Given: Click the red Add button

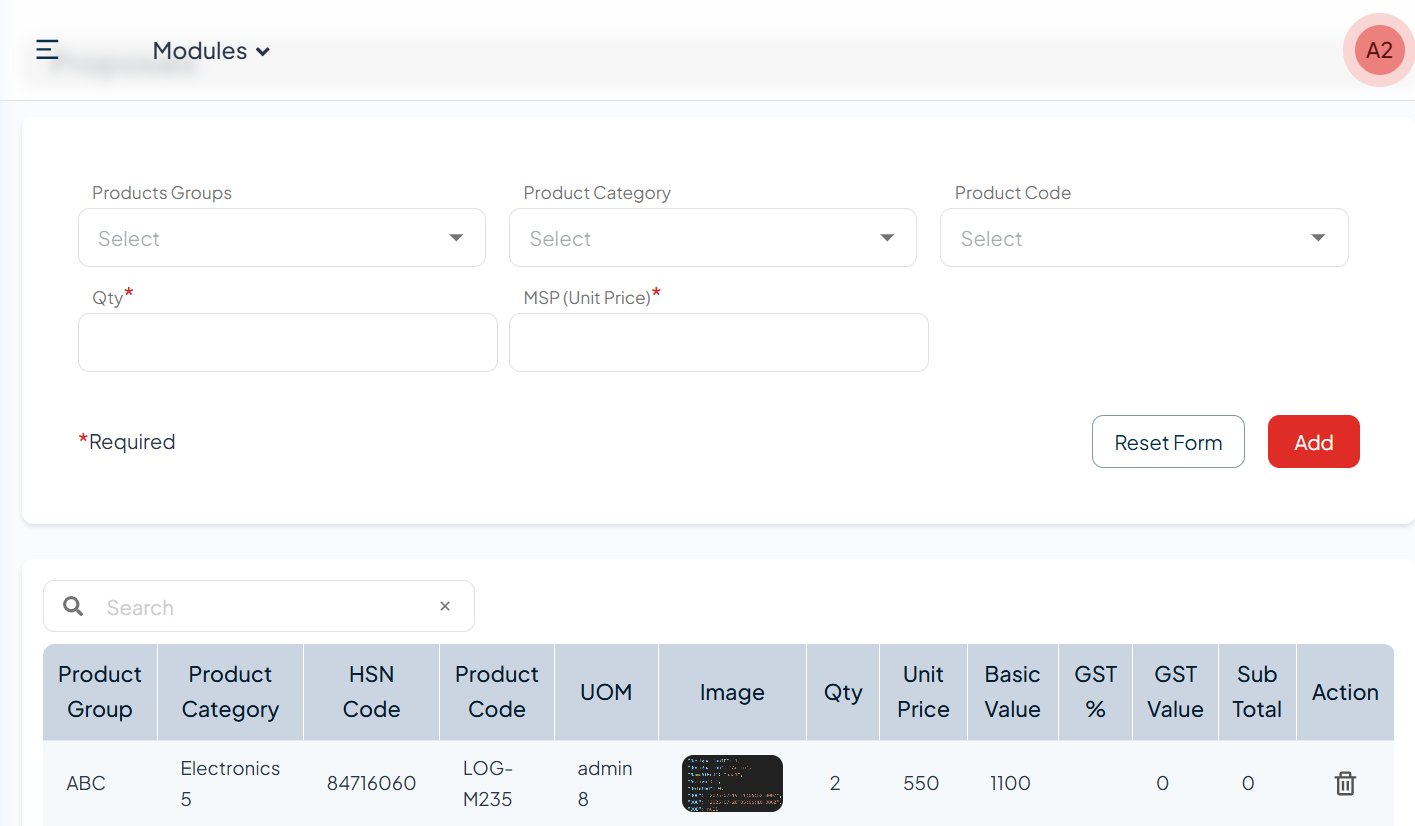Looking at the screenshot, I should click(x=1313, y=442).
